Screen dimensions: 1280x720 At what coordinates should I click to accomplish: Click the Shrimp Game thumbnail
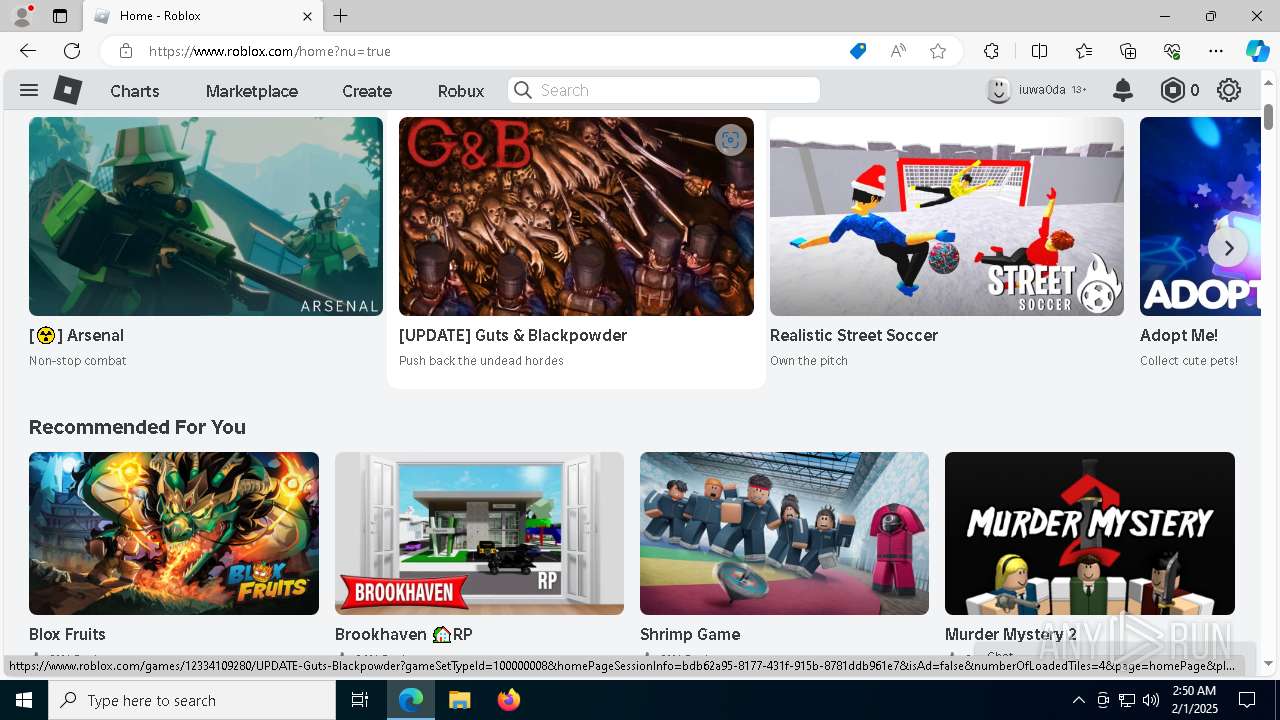pyautogui.click(x=784, y=533)
